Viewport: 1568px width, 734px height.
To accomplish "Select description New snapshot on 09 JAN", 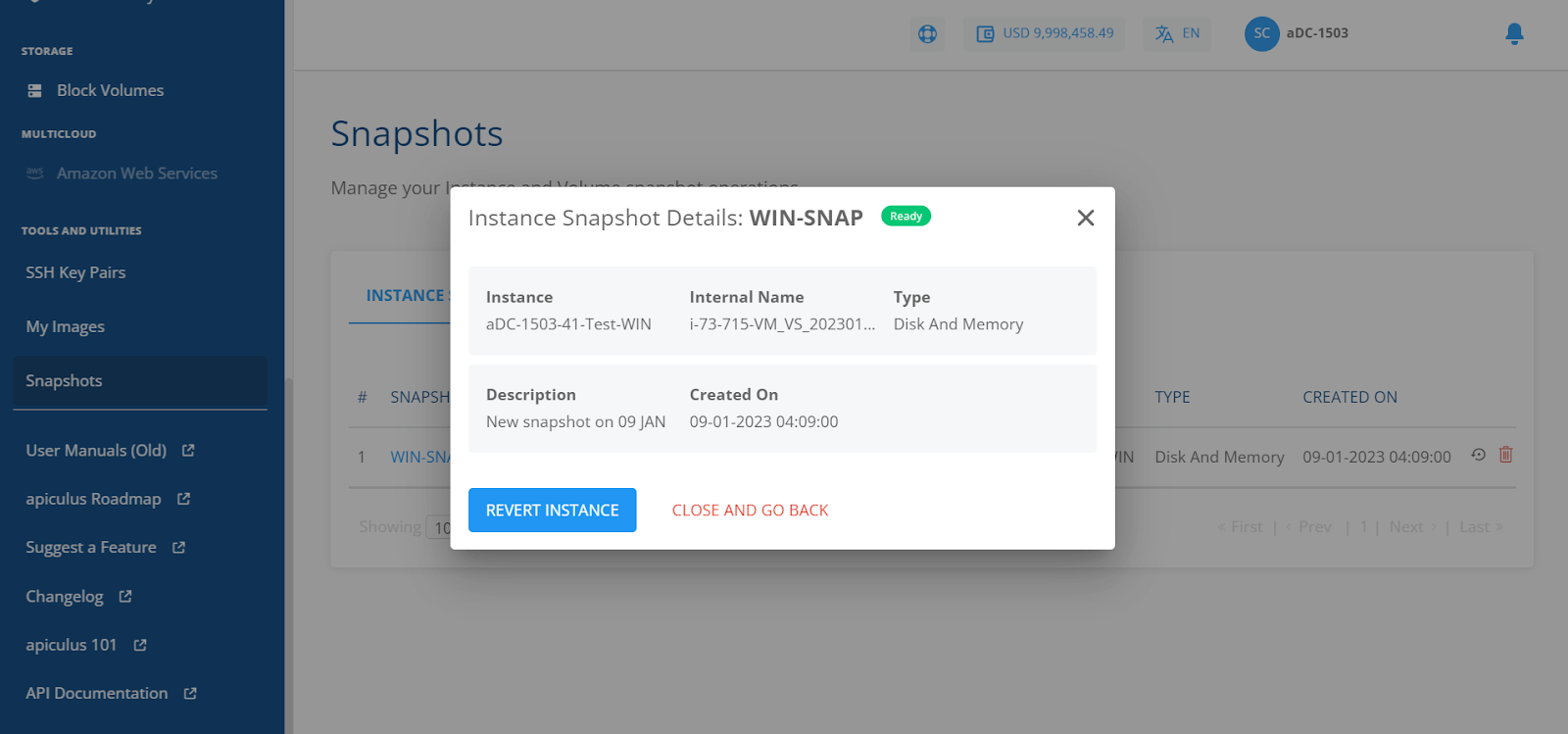I will pyautogui.click(x=575, y=422).
